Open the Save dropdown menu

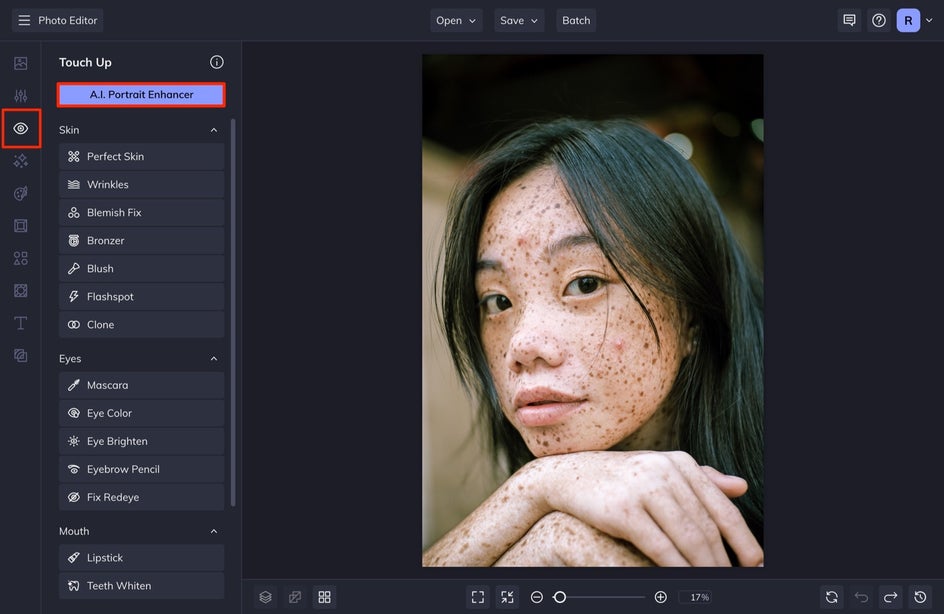519,20
